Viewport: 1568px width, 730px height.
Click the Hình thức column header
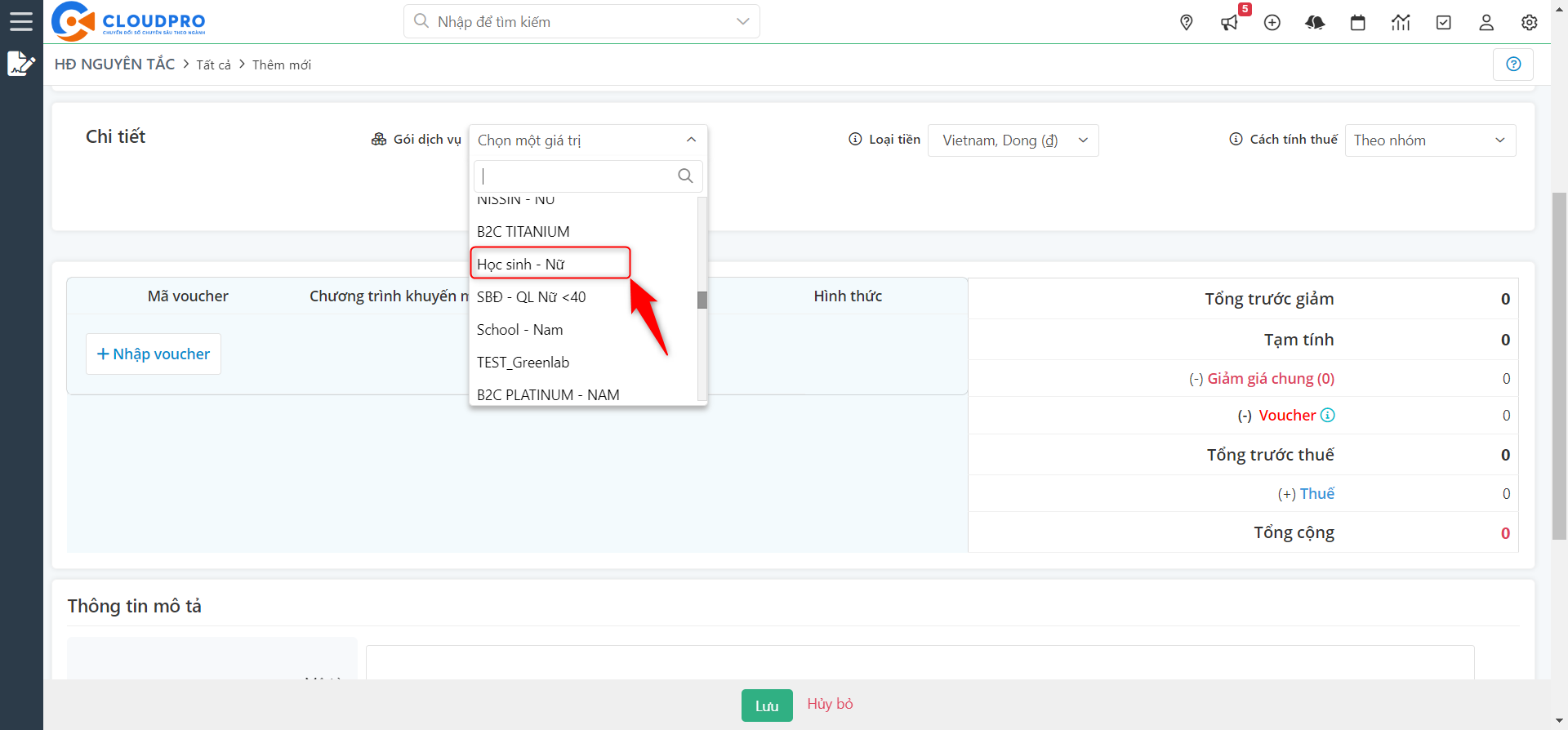click(x=848, y=296)
